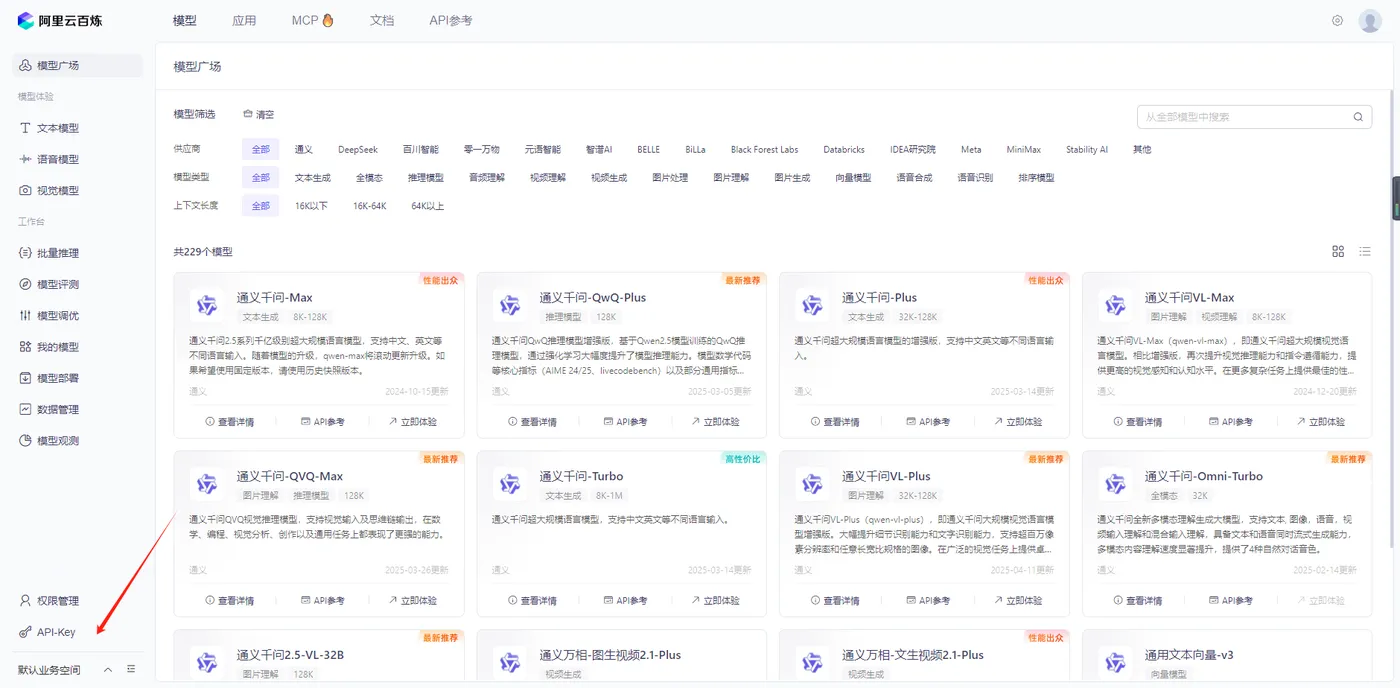This screenshot has height=688, width=1400.
Task: Select the 应用 top navigation tab
Action: point(244,20)
